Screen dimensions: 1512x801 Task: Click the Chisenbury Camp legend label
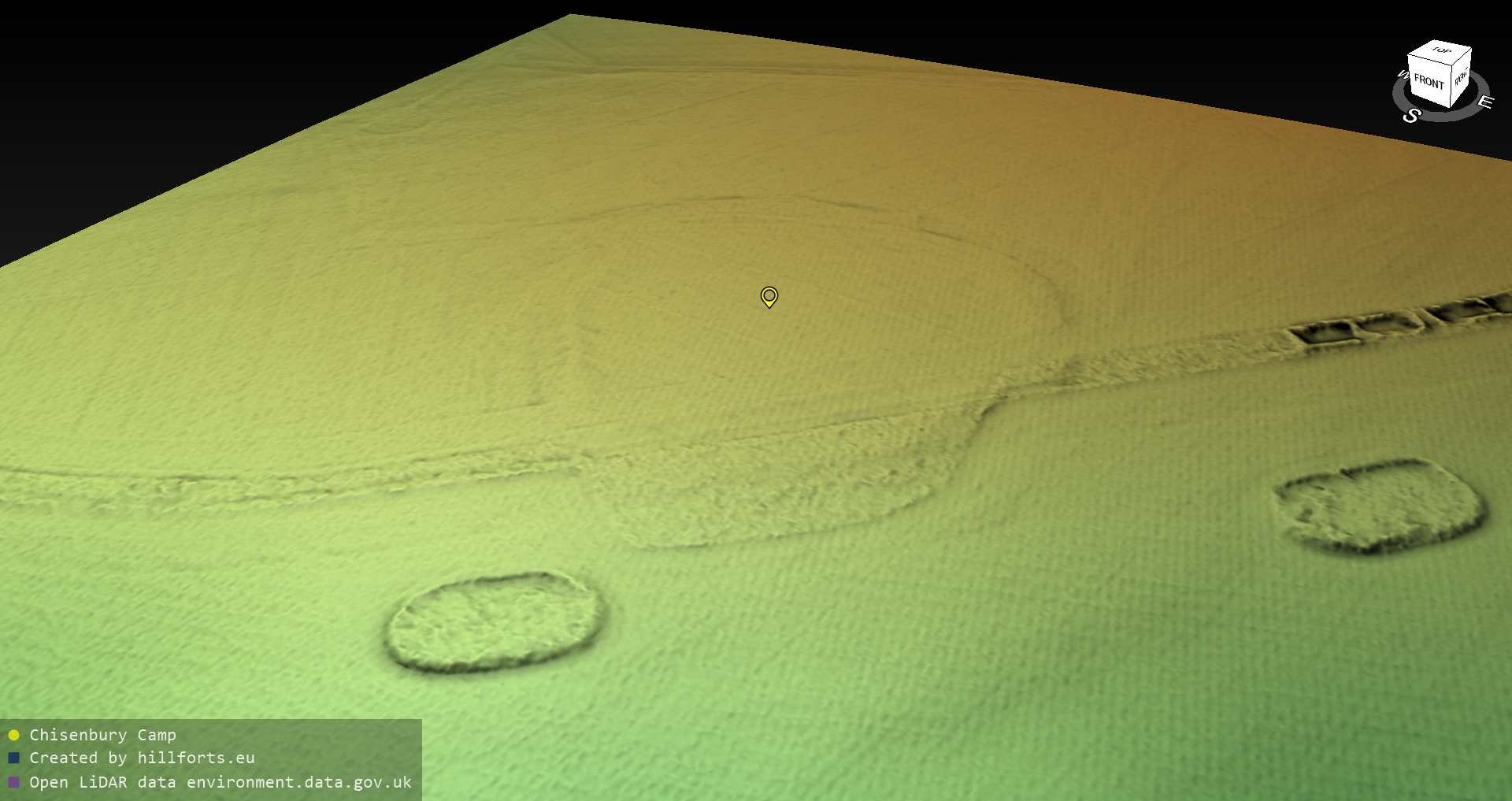(x=102, y=735)
